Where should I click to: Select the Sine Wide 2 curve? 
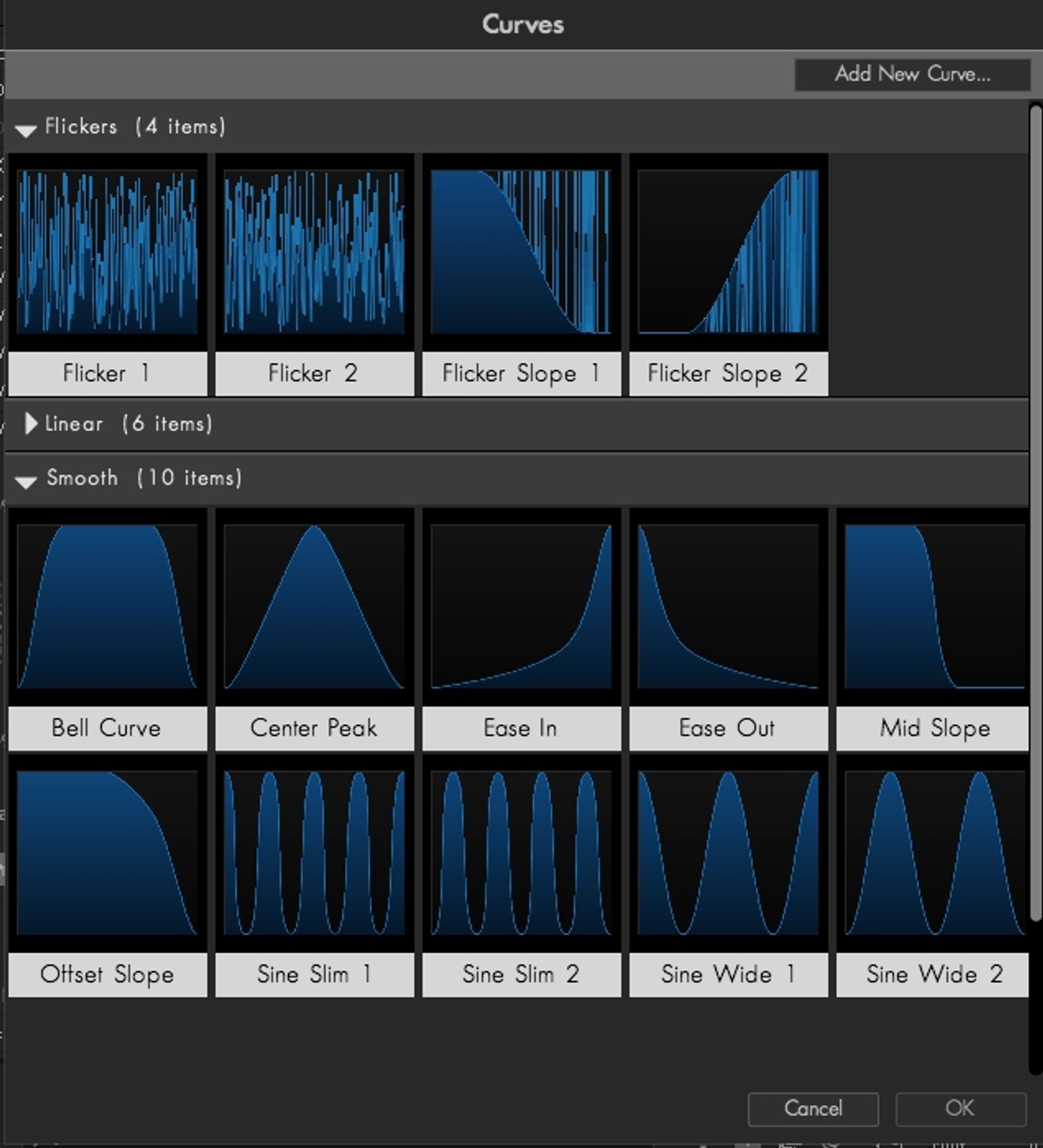(934, 853)
